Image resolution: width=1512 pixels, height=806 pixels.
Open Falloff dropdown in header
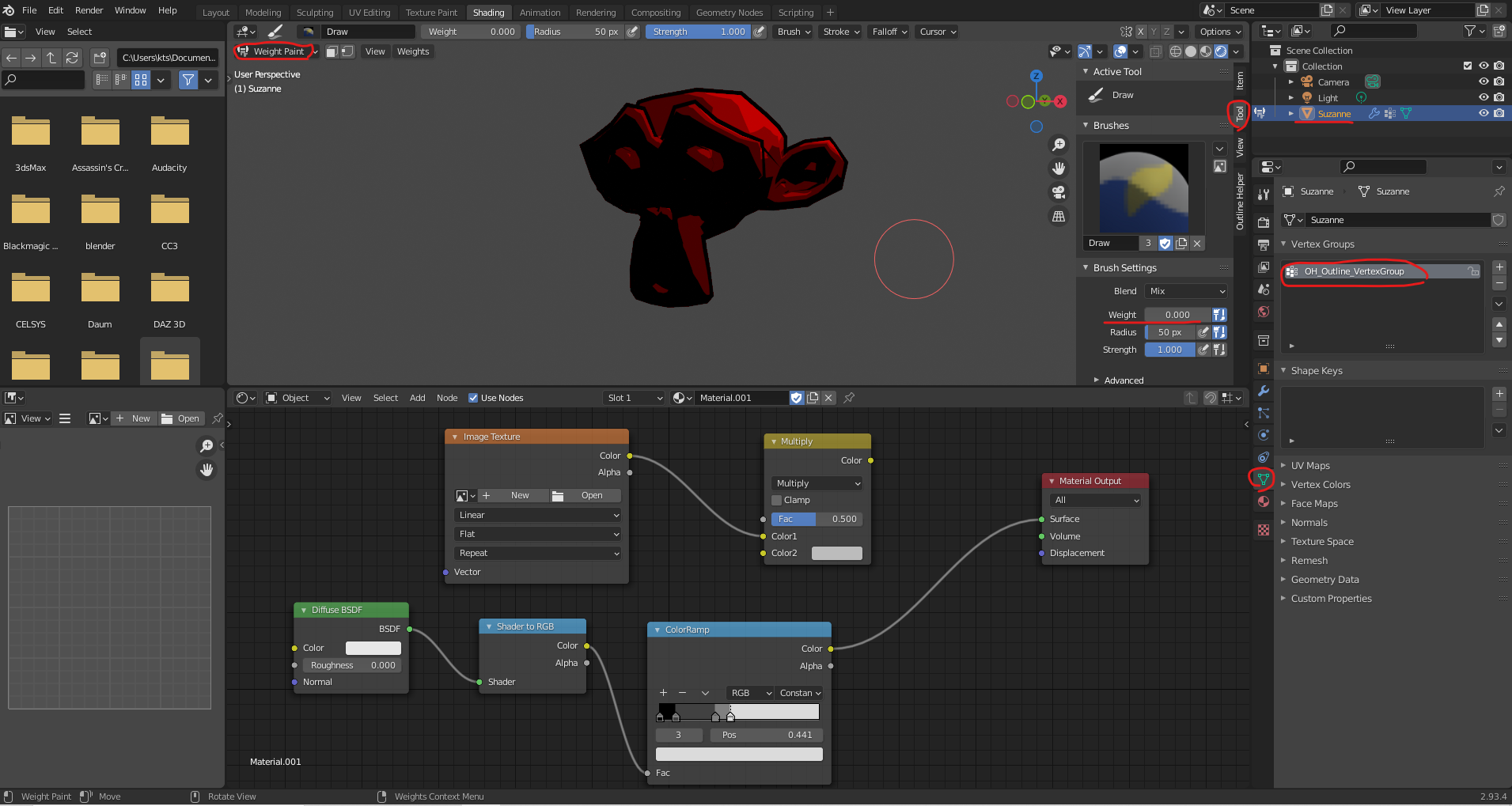click(x=889, y=32)
